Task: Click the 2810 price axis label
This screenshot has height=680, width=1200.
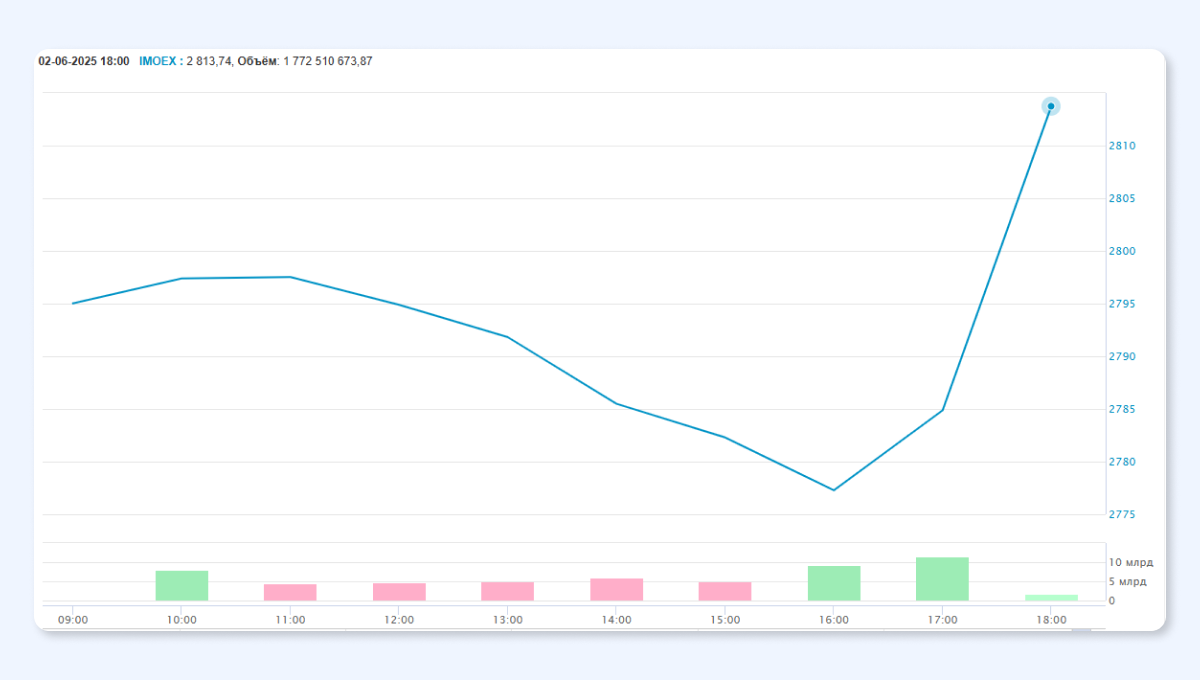Action: coord(1122,146)
